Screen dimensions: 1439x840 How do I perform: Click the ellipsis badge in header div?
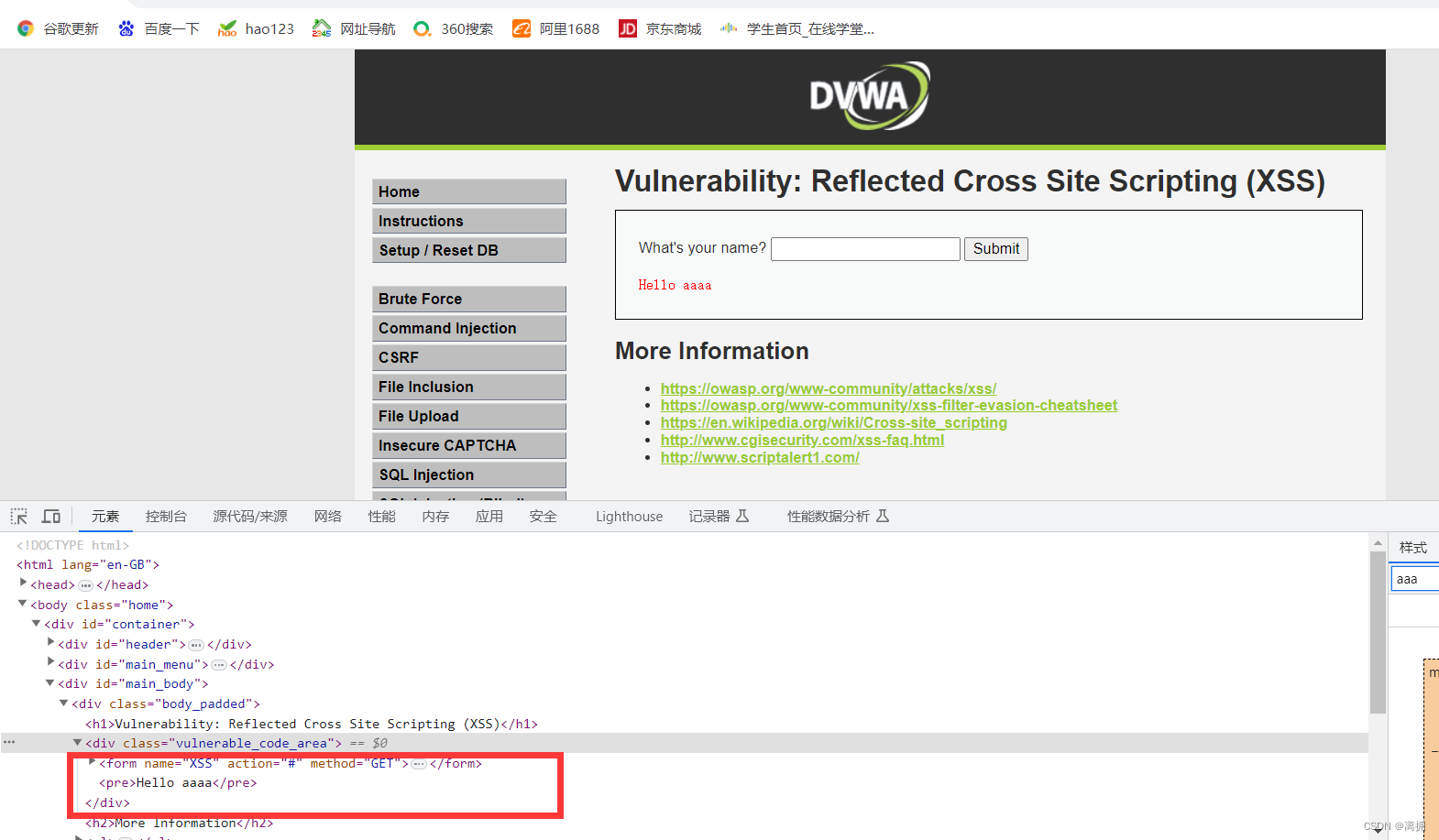click(196, 645)
